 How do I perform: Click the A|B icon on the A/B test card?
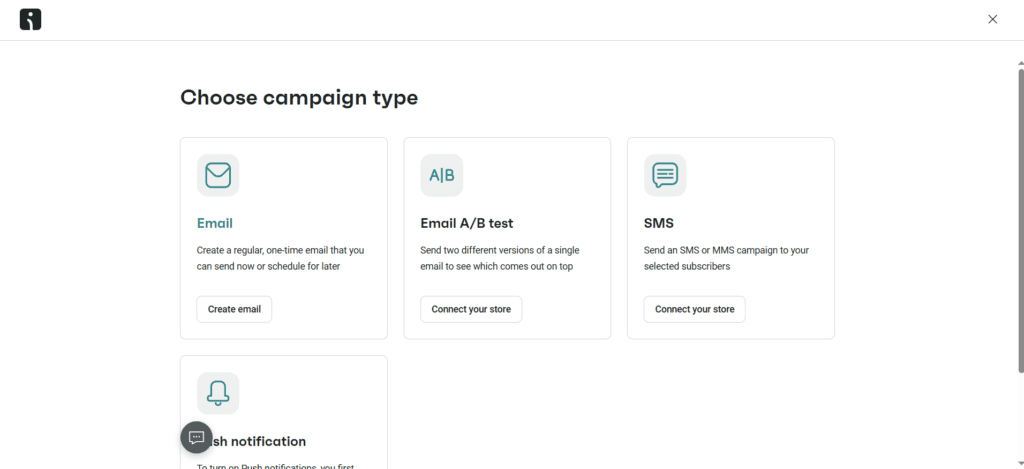pyautogui.click(x=441, y=175)
